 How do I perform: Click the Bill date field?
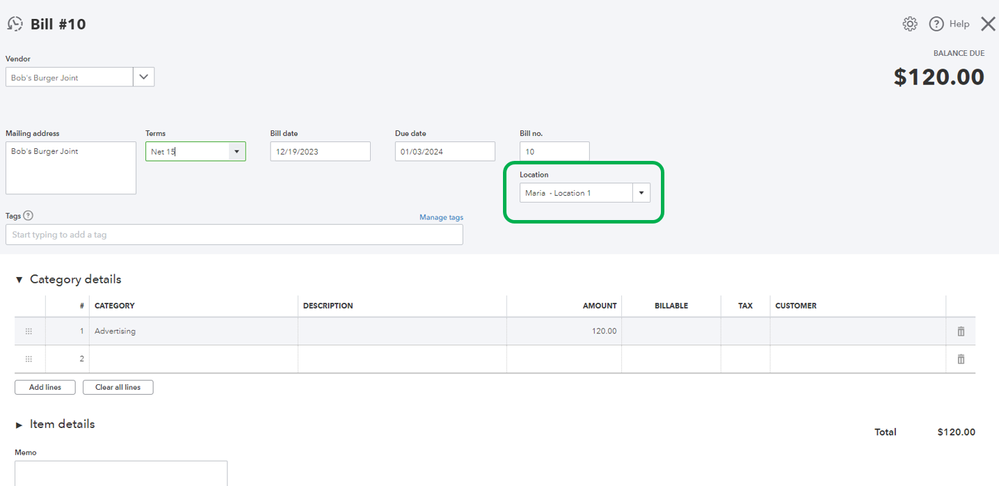coord(320,151)
